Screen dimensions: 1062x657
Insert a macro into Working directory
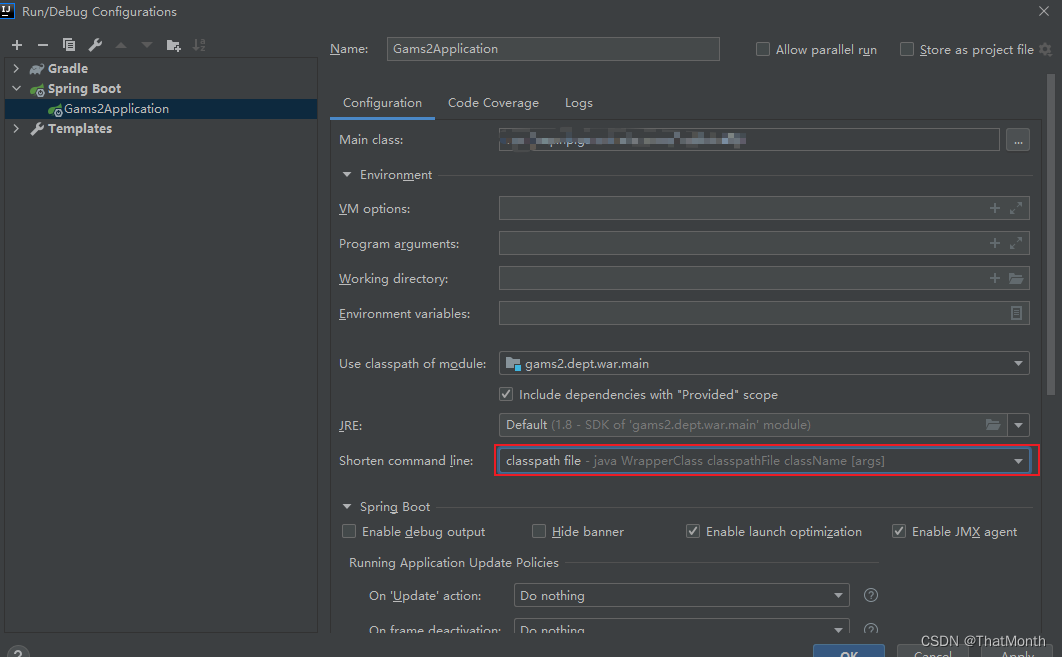click(x=995, y=278)
